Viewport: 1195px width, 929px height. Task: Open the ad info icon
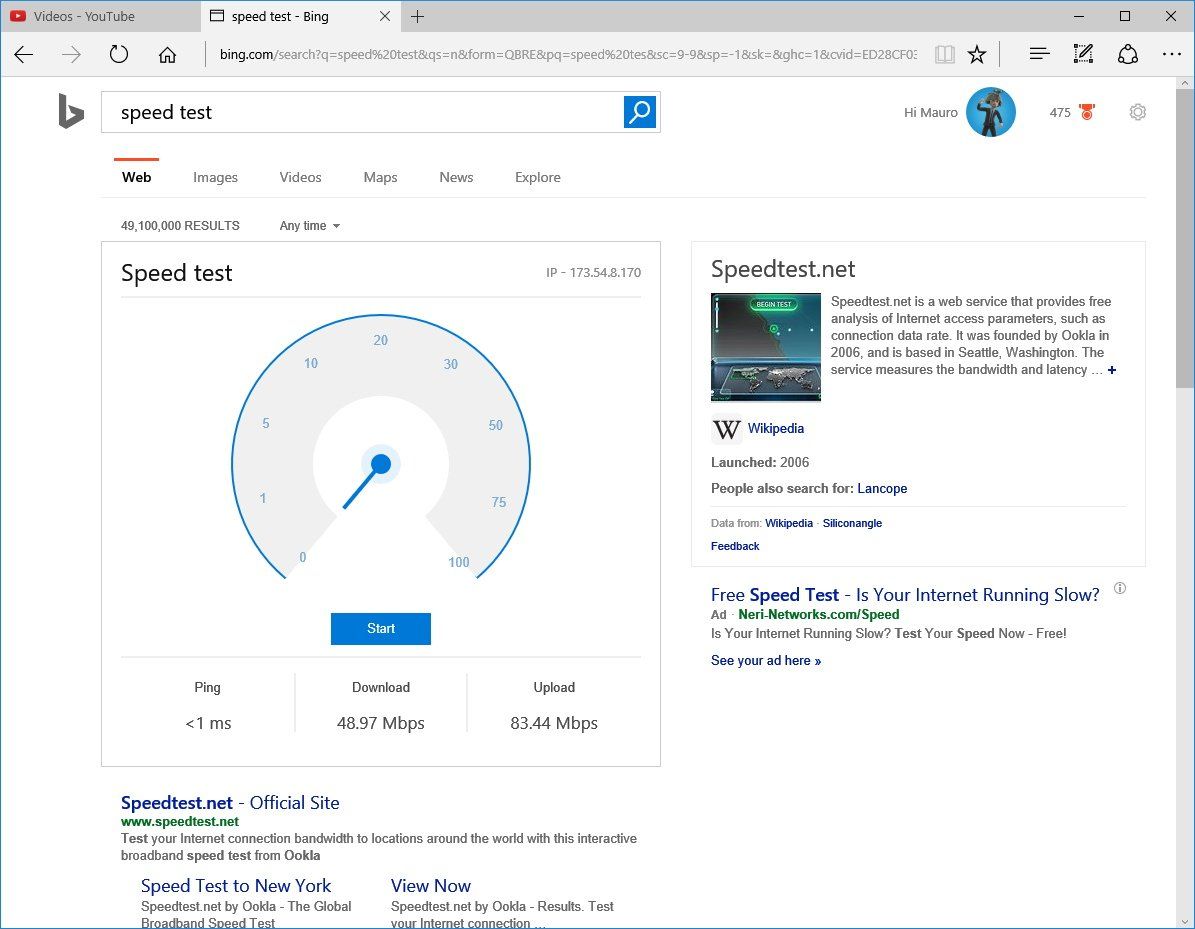pyautogui.click(x=1120, y=588)
